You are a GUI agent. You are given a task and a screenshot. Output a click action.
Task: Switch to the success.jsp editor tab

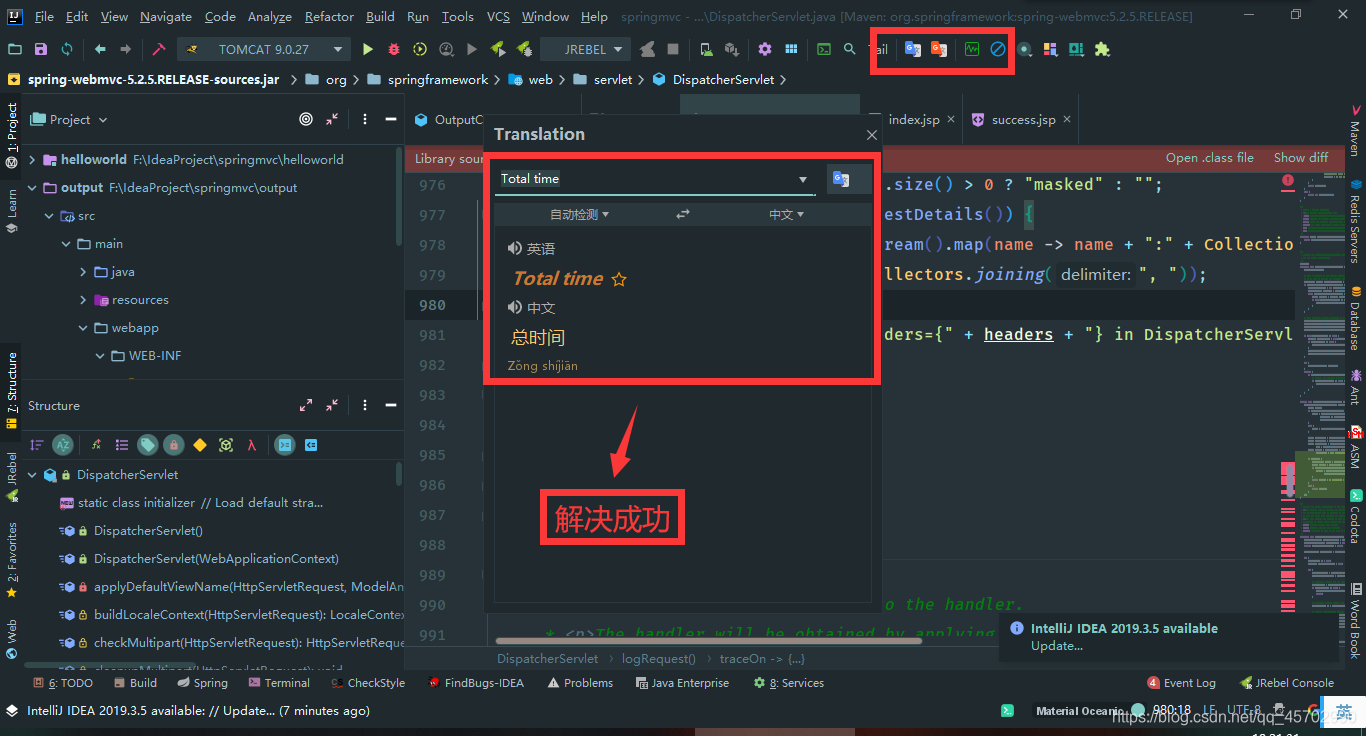coord(1021,119)
